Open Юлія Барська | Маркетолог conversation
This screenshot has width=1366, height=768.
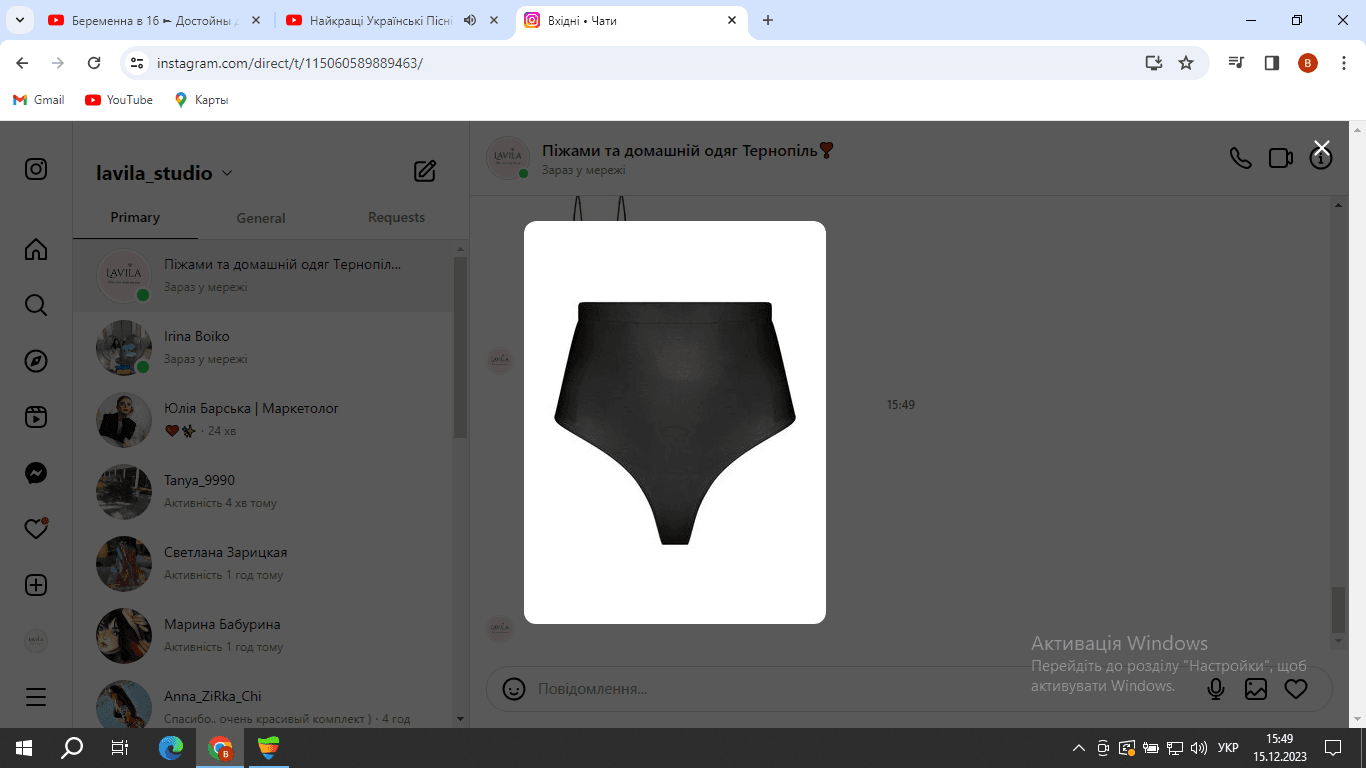click(264, 418)
